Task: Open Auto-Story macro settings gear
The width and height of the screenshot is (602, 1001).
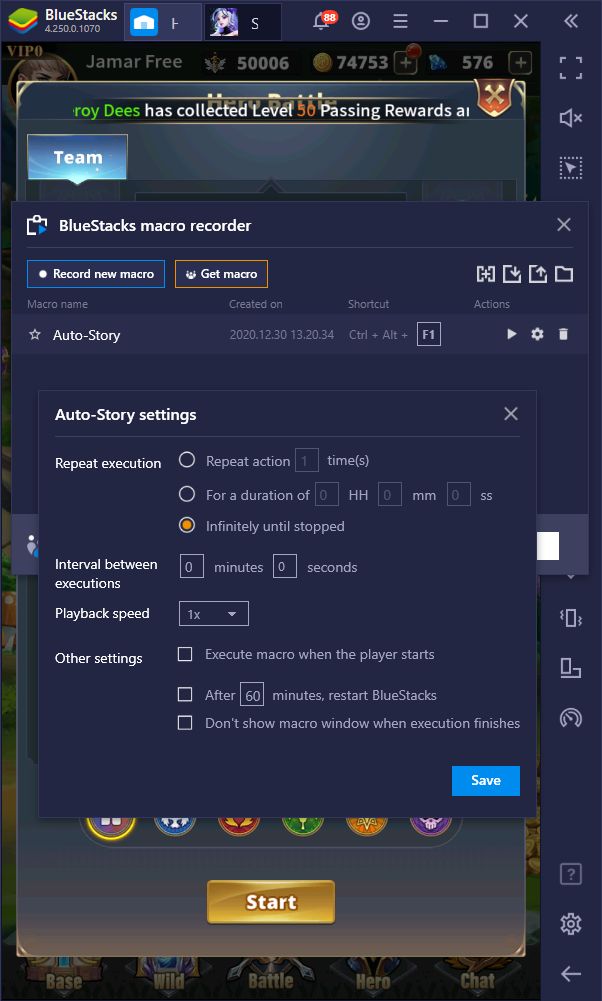Action: coord(538,334)
